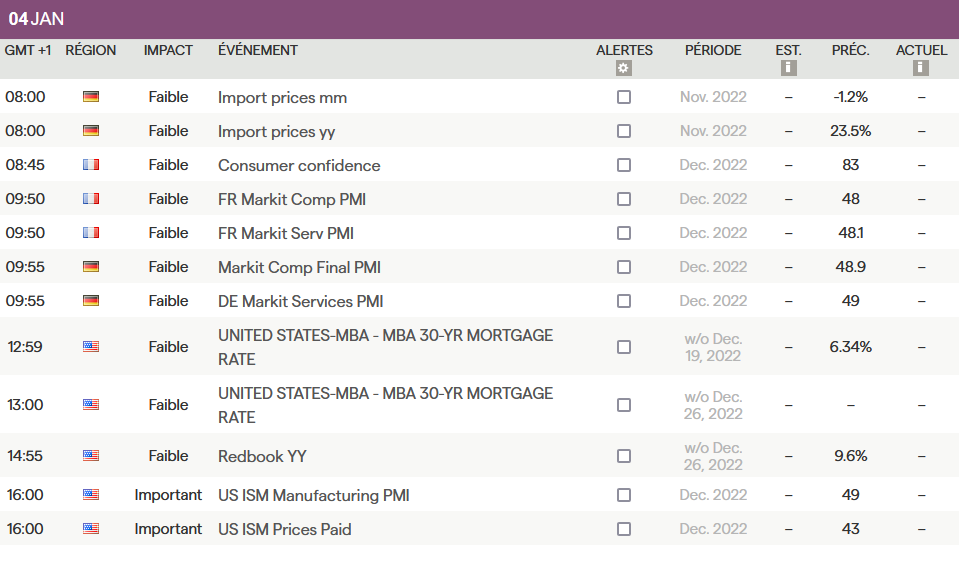Screen dimensions: 963x562
Task: Open alert settings gear under ALERTES
Action: [624, 68]
